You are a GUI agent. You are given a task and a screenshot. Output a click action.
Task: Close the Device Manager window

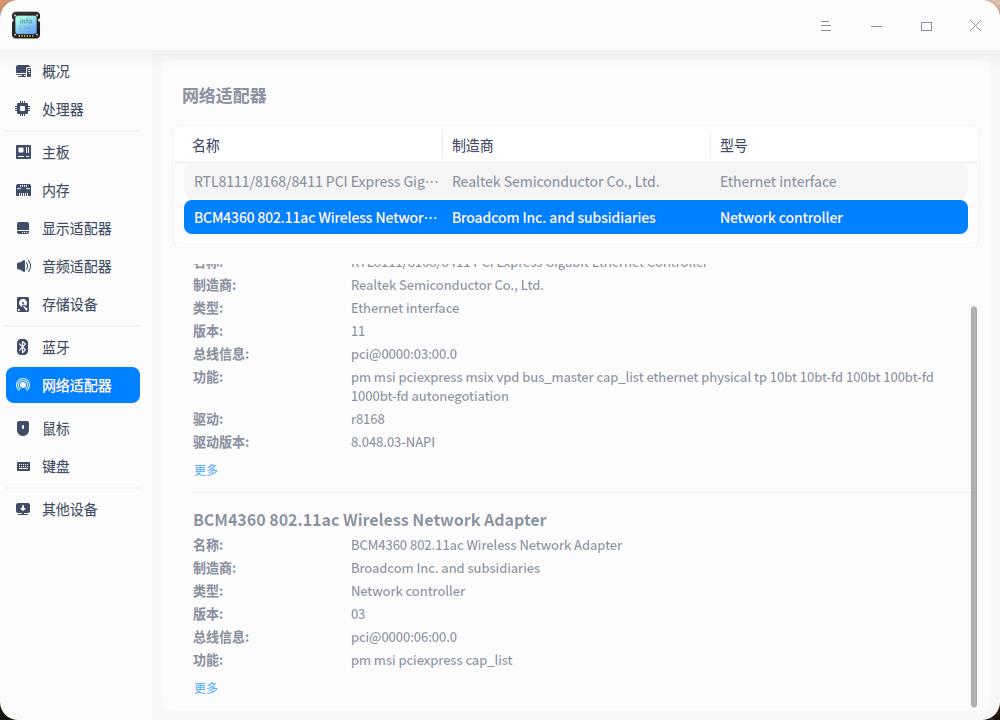point(975,26)
